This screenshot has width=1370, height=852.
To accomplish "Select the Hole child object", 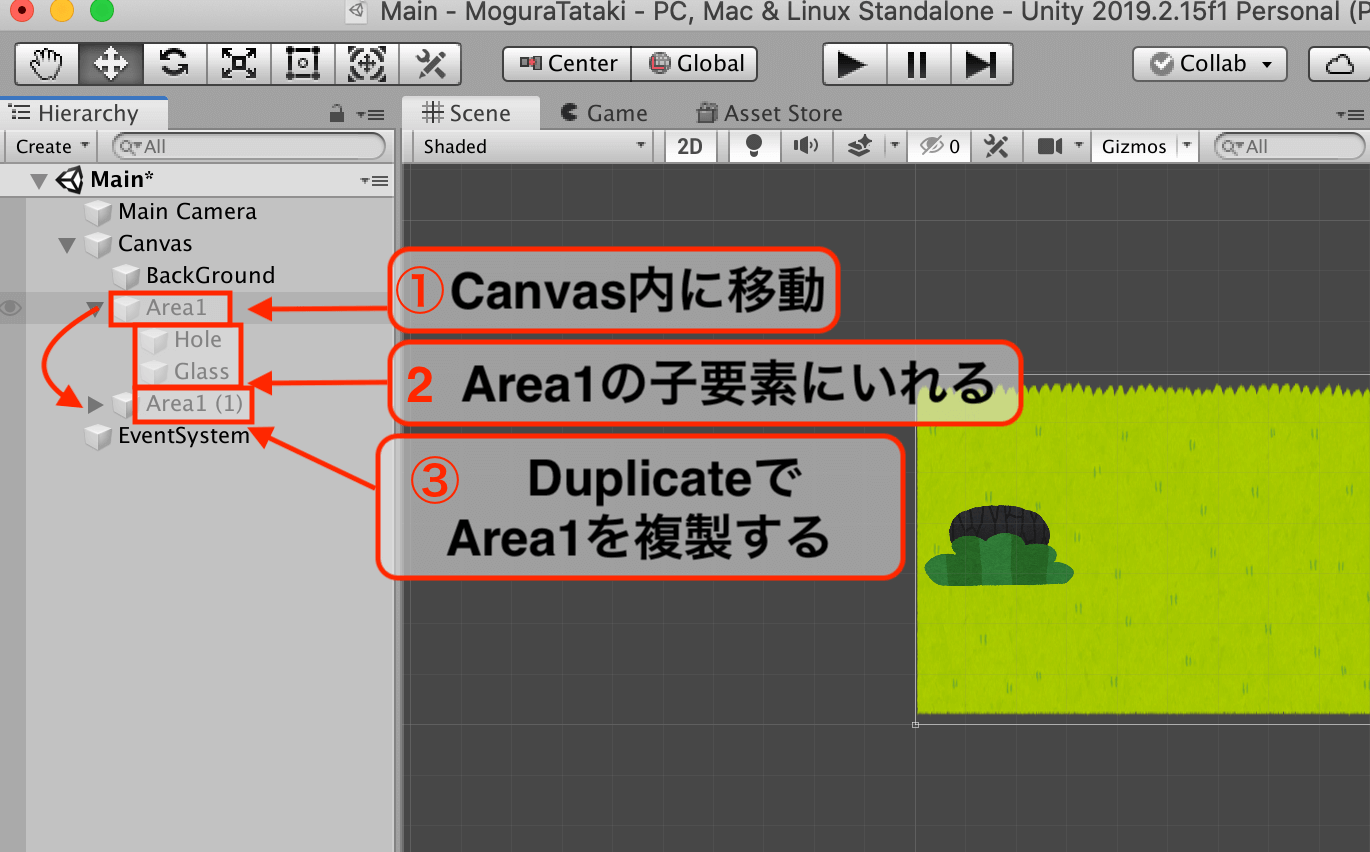I will (x=198, y=340).
